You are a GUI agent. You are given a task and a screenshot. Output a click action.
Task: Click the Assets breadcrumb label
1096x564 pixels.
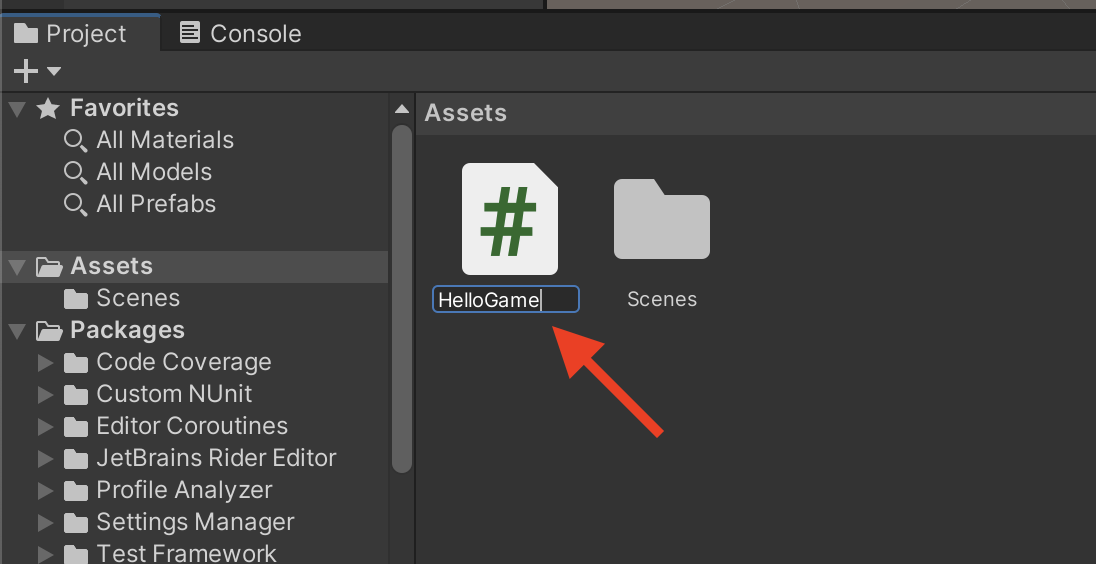tap(465, 113)
